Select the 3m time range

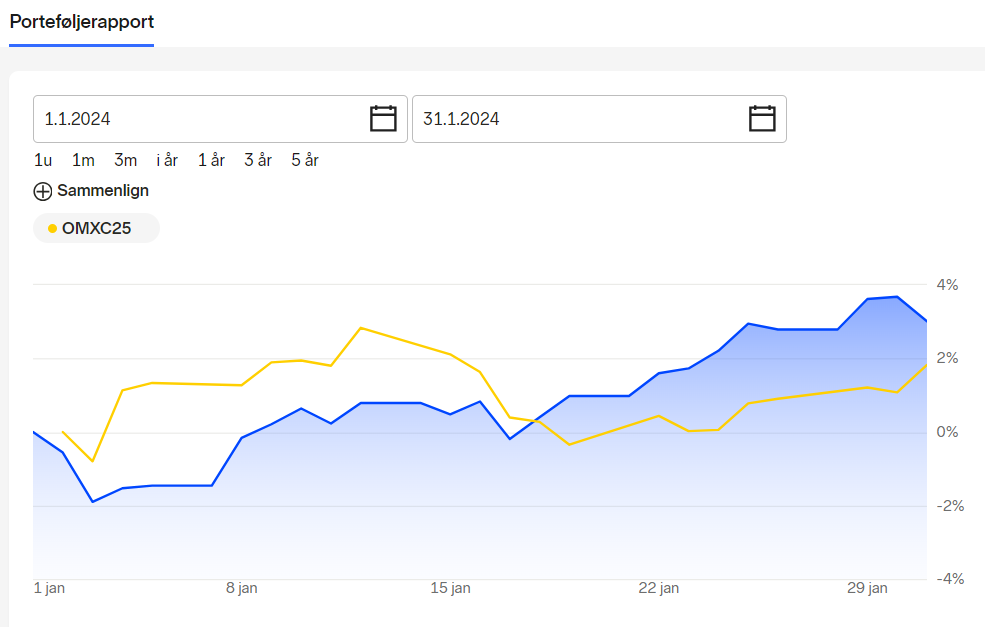tap(126, 160)
